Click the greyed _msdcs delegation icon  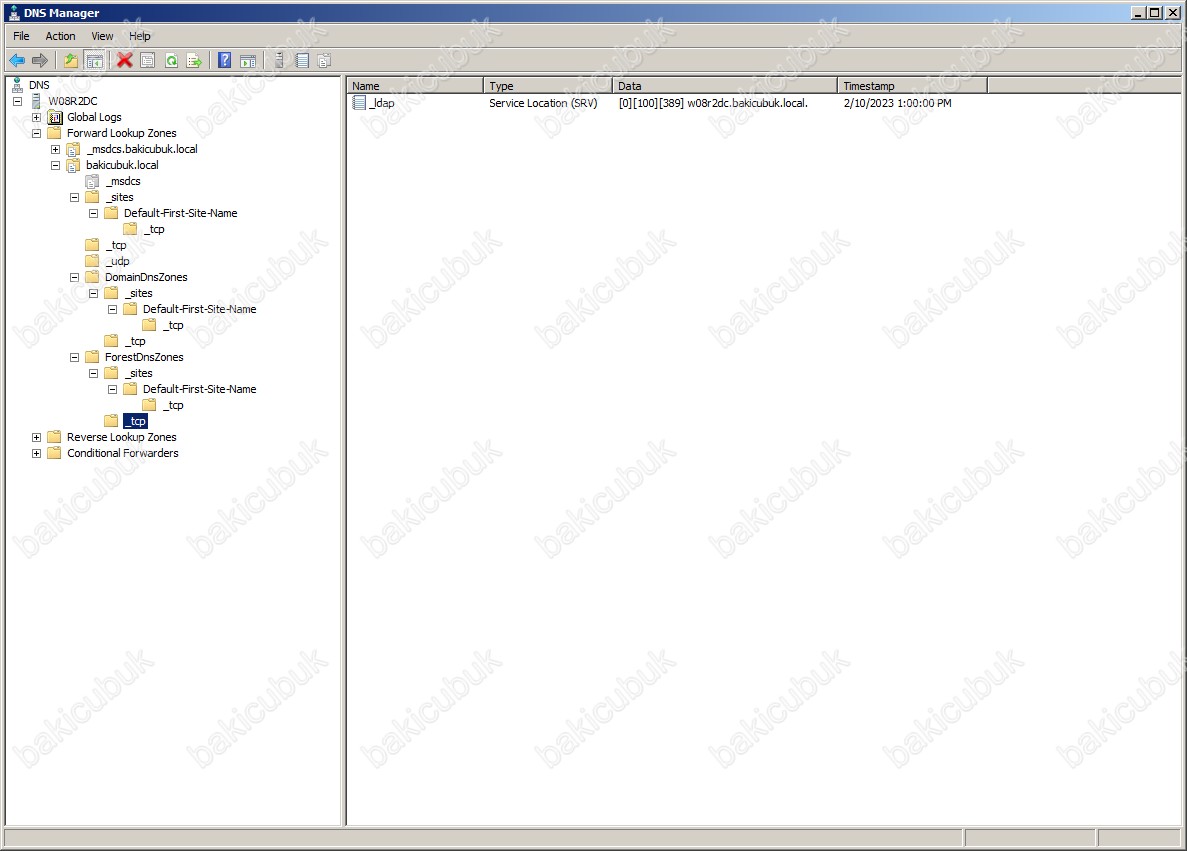pos(92,181)
